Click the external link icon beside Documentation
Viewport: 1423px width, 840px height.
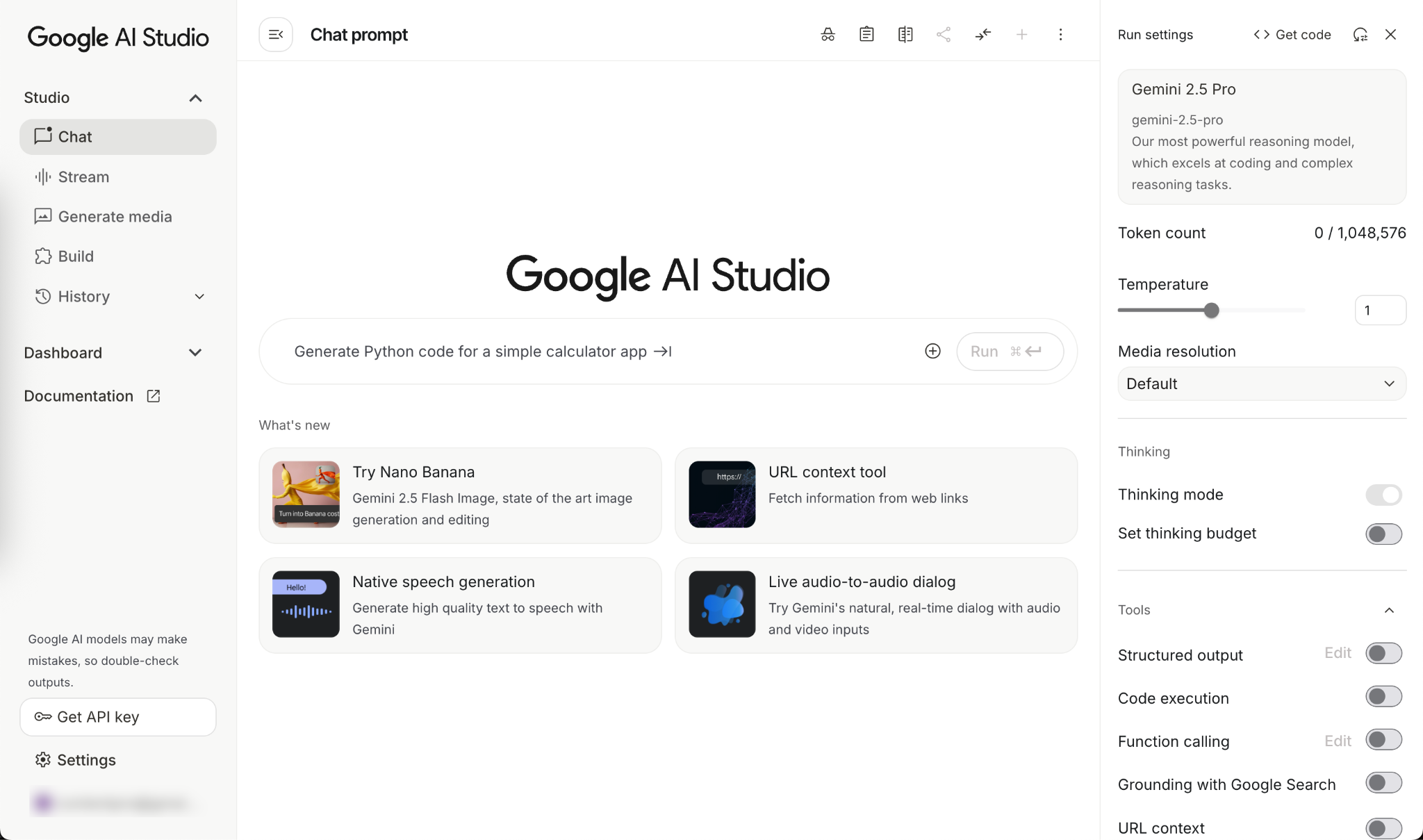click(x=154, y=396)
